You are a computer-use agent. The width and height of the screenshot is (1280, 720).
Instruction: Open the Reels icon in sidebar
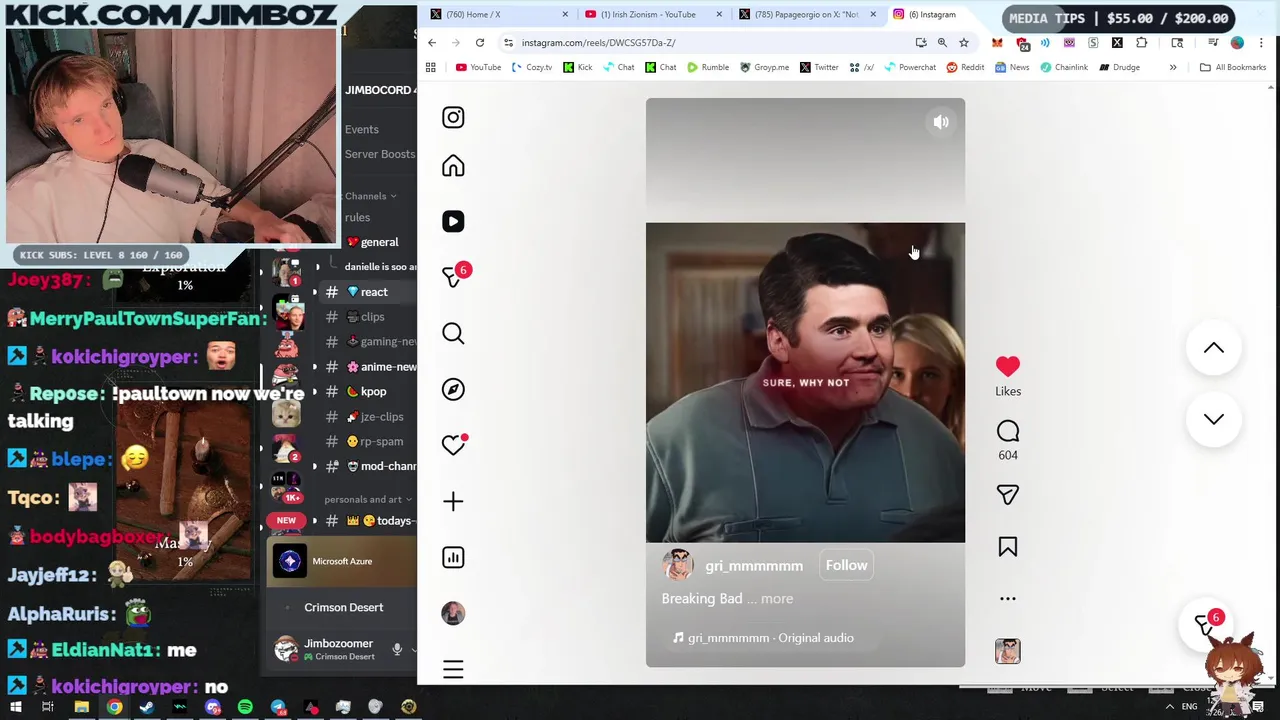point(453,221)
